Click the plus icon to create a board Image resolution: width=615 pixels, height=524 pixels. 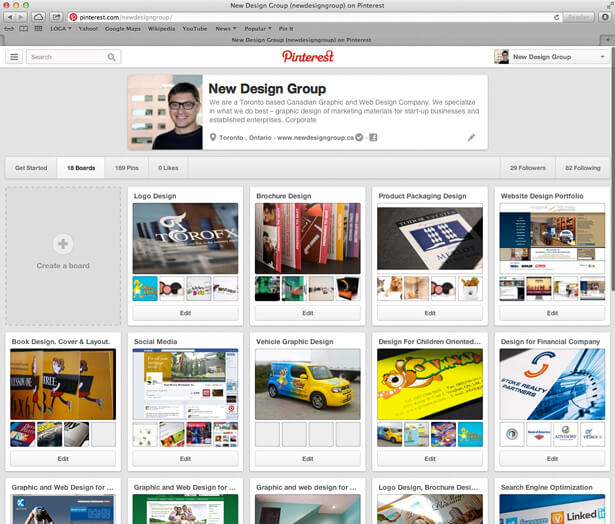(63, 244)
